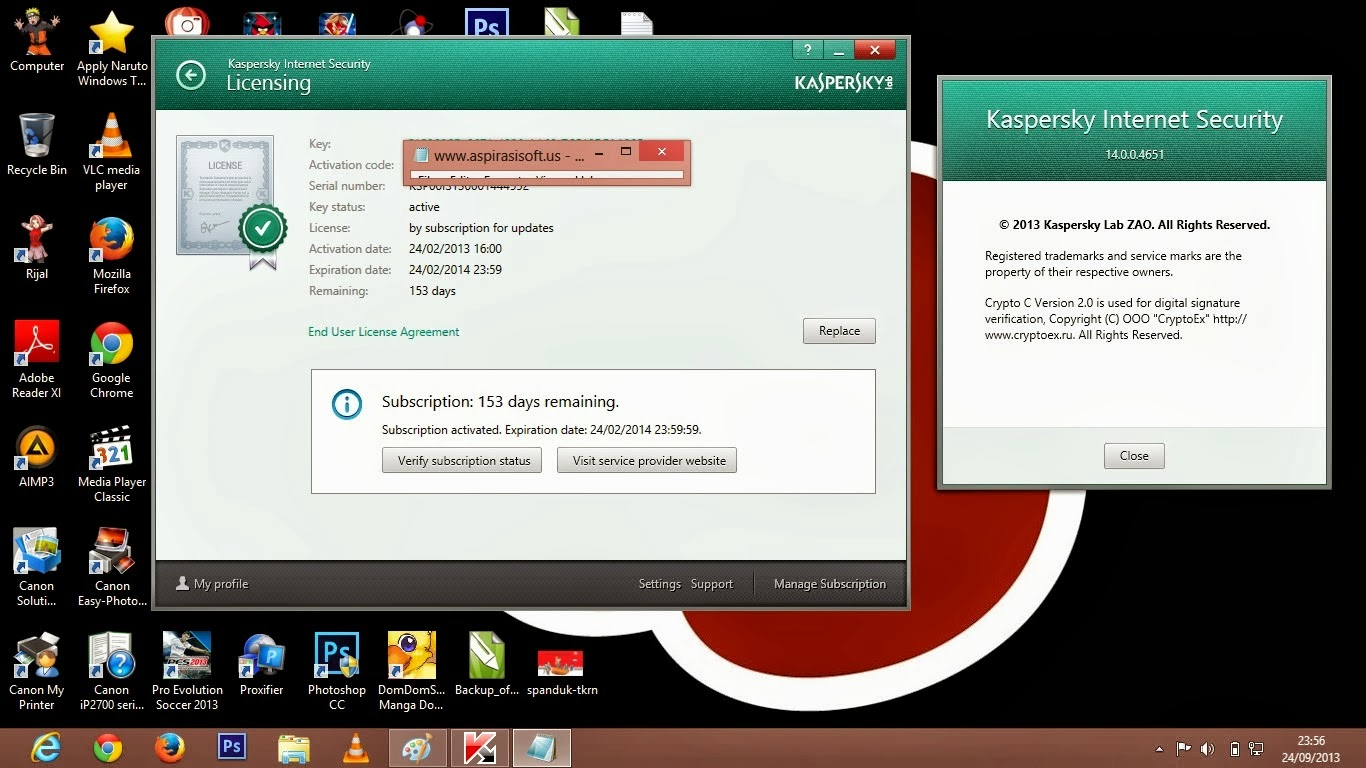Viewport: 1366px width, 768px height.
Task: Open Adobe Reader XI shortcut
Action: point(37,360)
